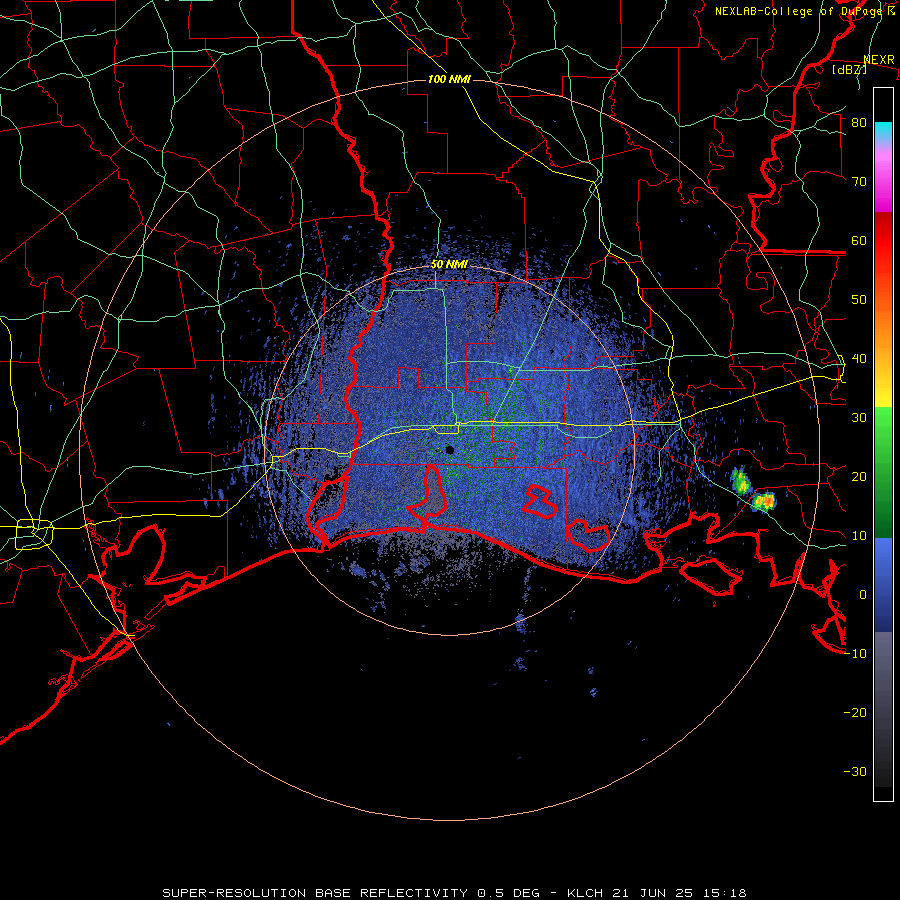
Task: Click the 0.5 DEG elevation text
Action: click(509, 893)
